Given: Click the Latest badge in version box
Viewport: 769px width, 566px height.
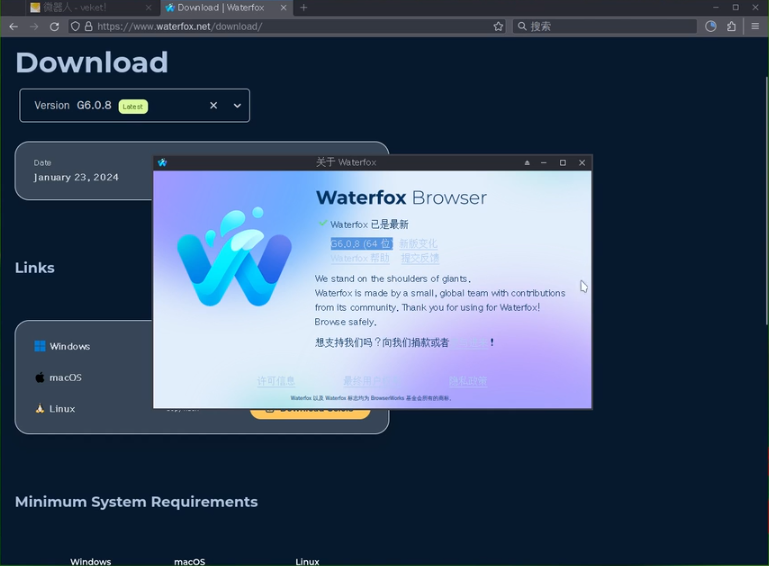Looking at the screenshot, I should [x=133, y=106].
